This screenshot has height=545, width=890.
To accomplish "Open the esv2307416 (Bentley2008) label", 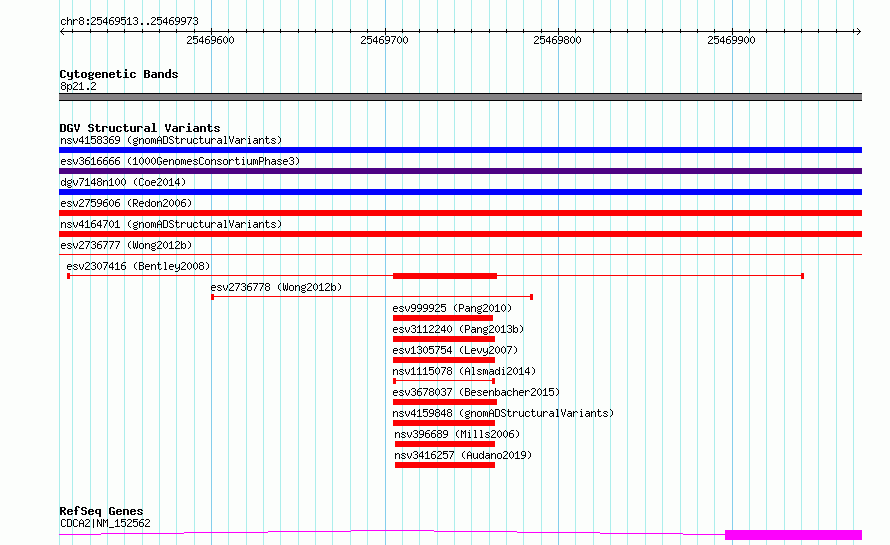I will click(138, 266).
